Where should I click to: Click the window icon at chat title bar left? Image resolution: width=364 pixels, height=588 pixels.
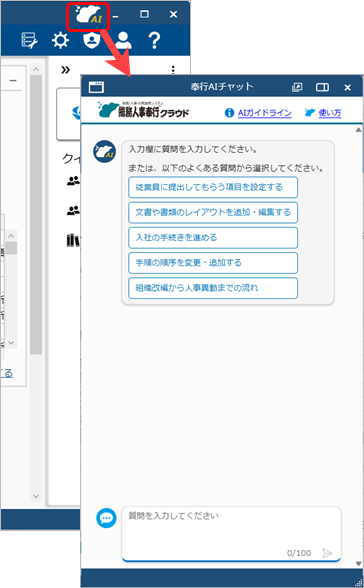click(x=96, y=87)
